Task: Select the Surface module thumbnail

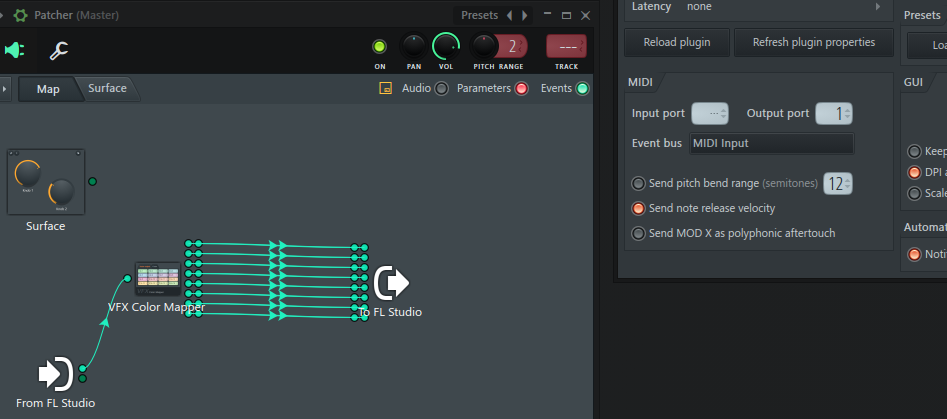Action: tap(46, 182)
